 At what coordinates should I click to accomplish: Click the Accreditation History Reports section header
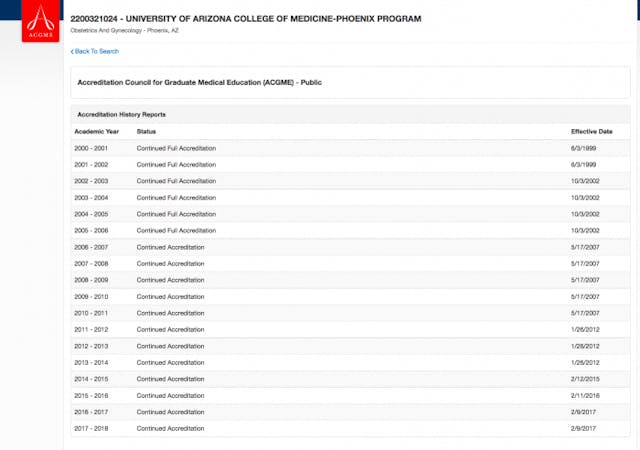coord(122,115)
